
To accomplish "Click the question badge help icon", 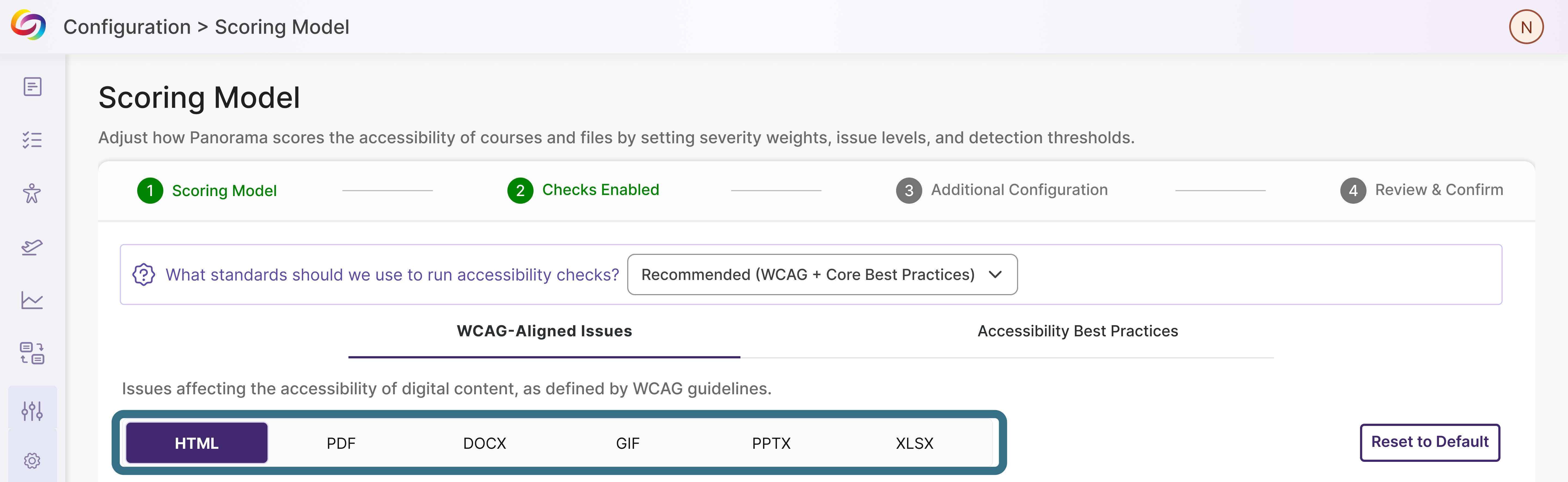I will click(x=144, y=274).
